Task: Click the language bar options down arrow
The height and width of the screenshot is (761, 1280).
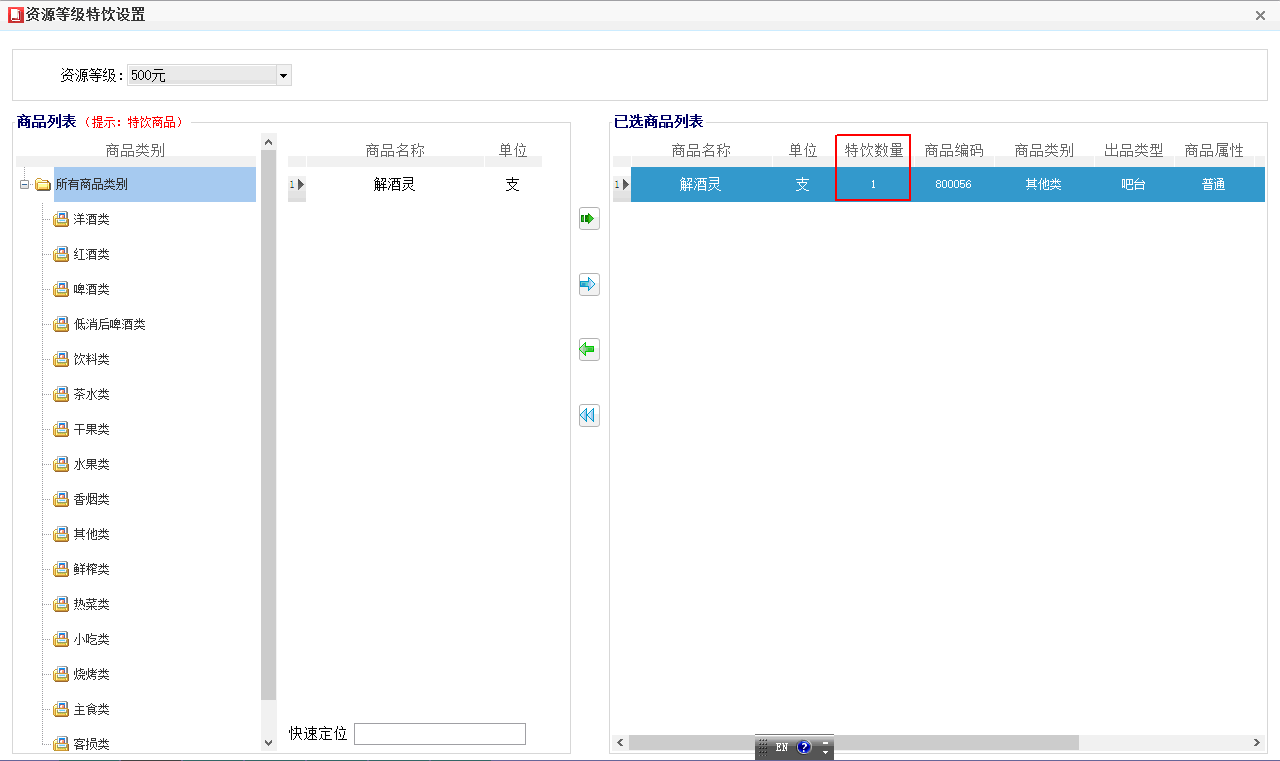Action: 825,751
